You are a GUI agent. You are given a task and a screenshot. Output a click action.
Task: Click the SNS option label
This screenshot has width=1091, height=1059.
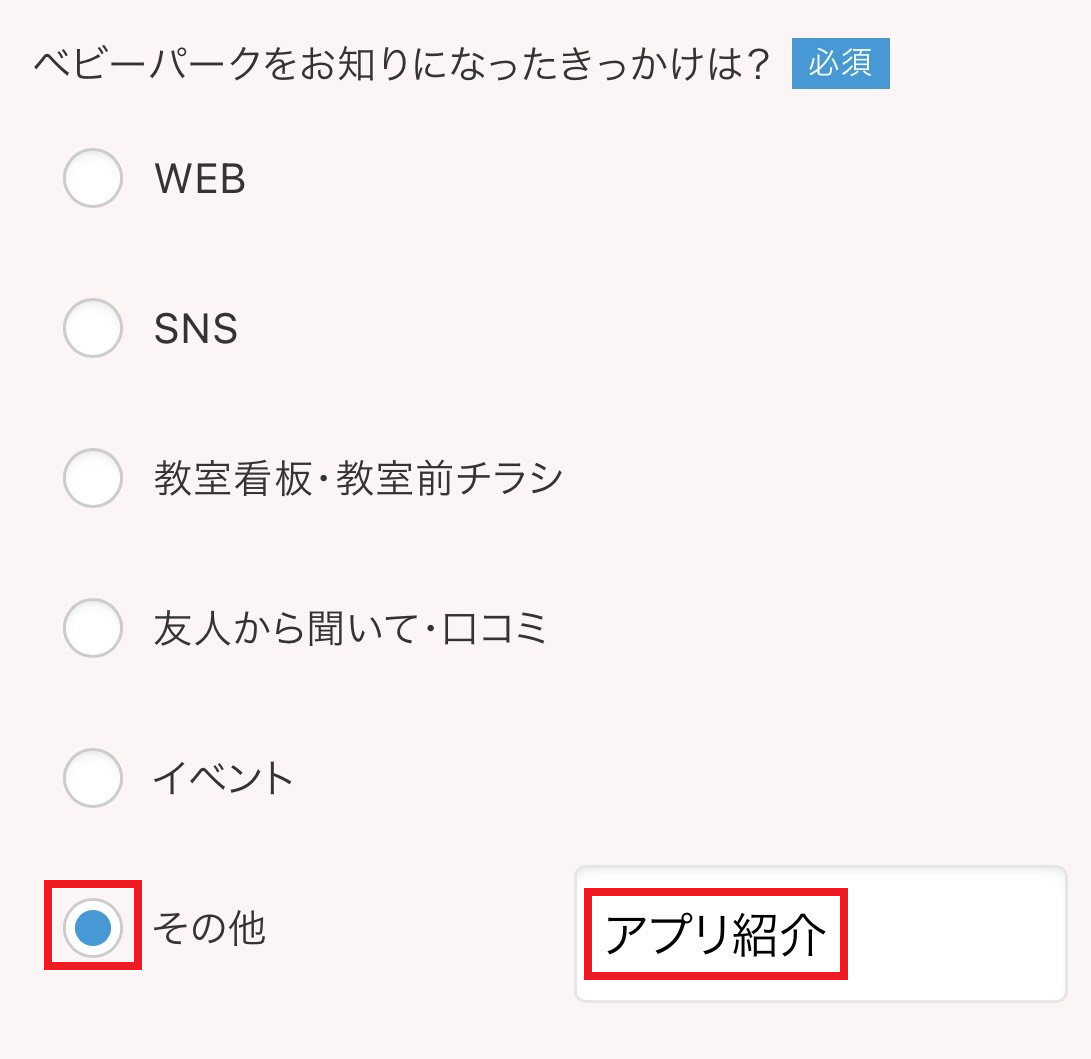pyautogui.click(x=196, y=329)
